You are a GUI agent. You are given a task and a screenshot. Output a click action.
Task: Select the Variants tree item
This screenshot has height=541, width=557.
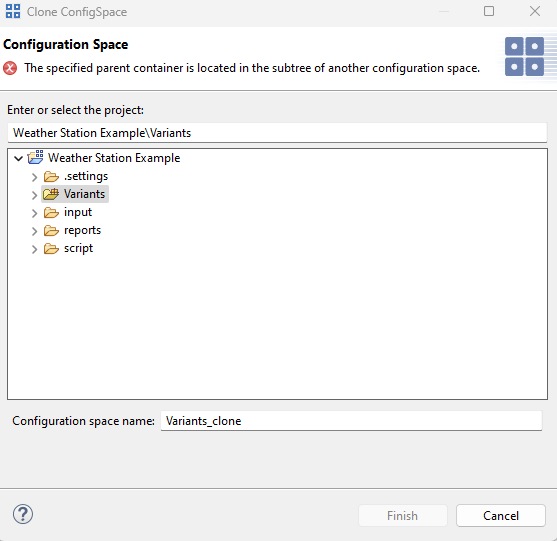84,194
